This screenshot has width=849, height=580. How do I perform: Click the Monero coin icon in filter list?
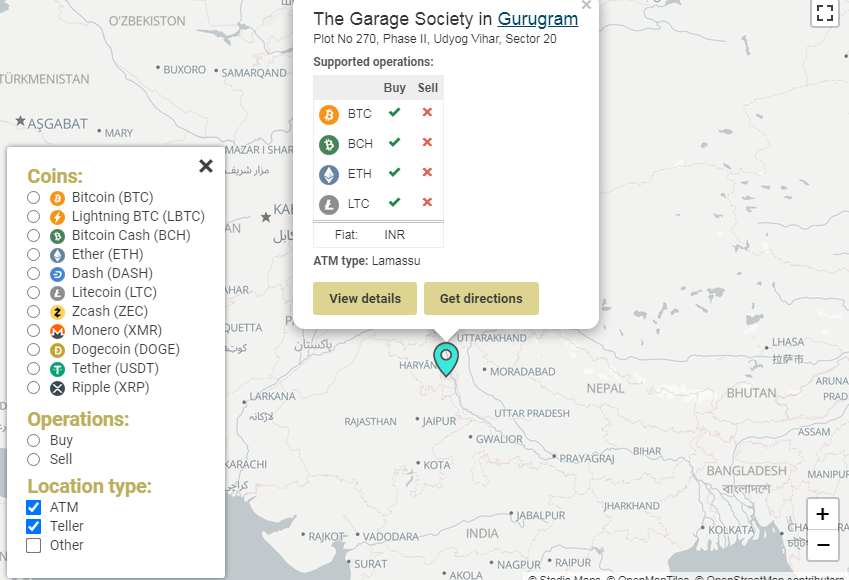click(57, 331)
